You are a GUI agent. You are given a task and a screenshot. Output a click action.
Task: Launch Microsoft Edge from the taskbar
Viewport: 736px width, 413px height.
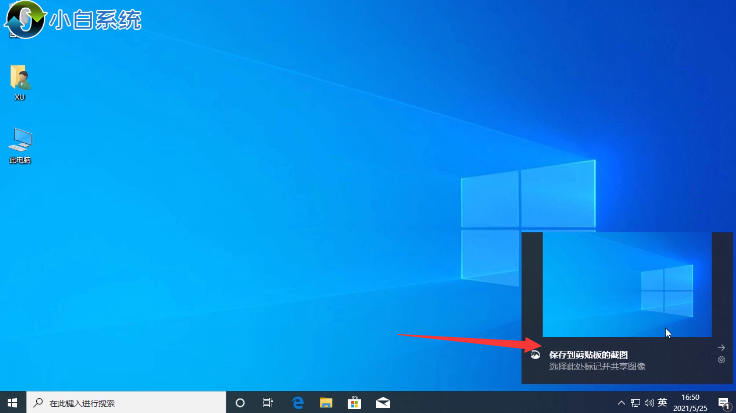pos(297,402)
